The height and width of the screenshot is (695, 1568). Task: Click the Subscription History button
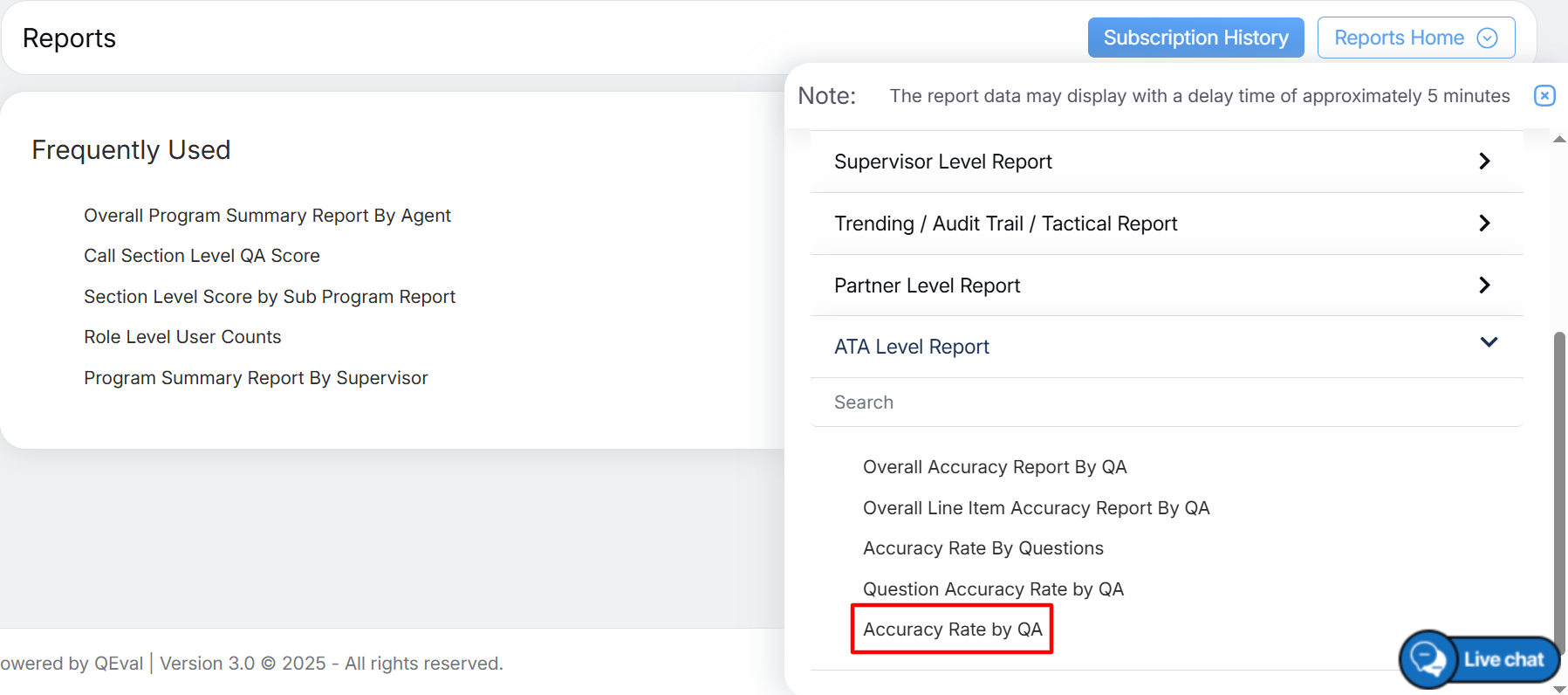(x=1195, y=38)
